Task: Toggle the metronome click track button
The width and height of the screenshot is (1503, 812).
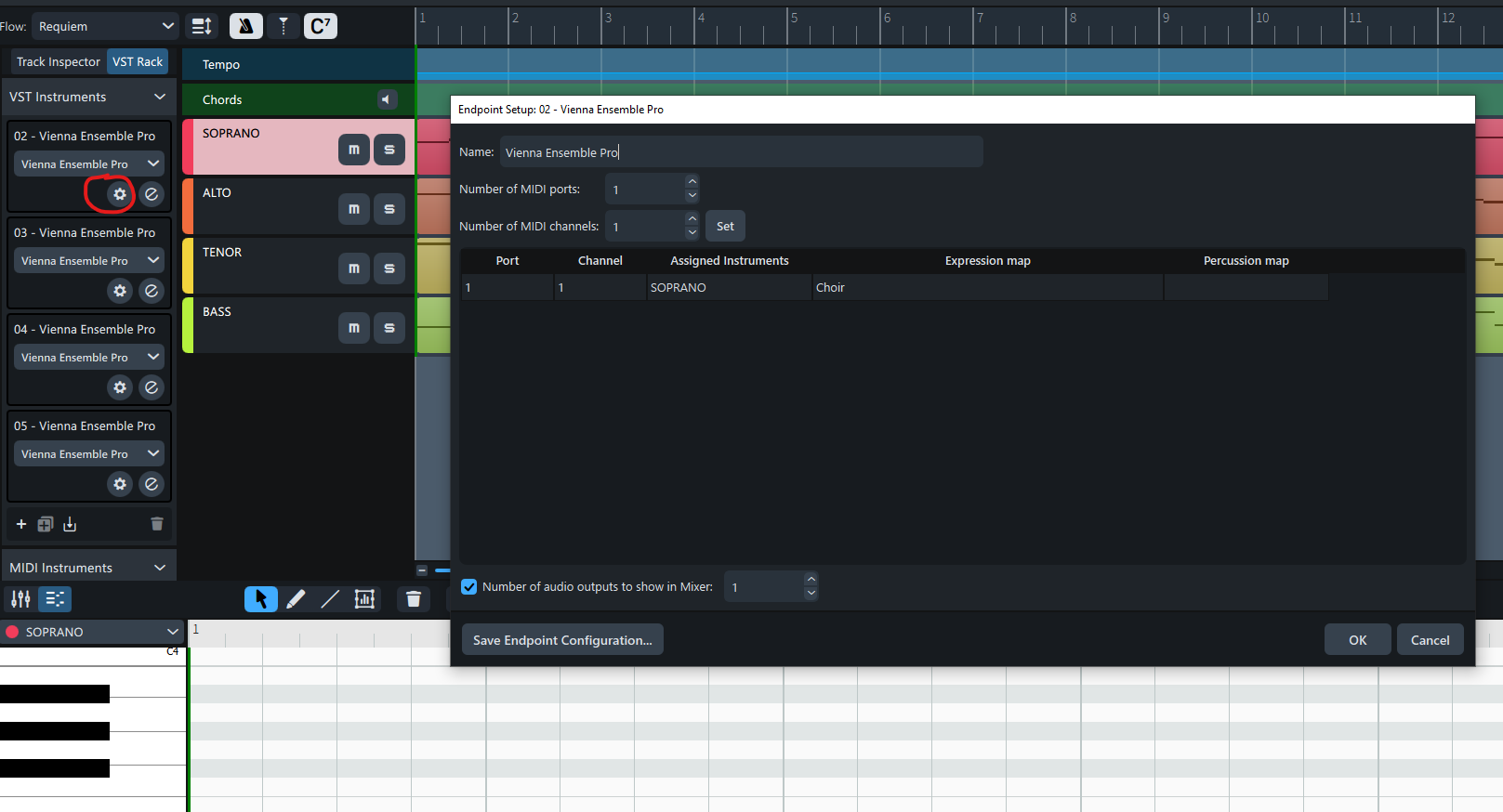Action: coord(245,26)
